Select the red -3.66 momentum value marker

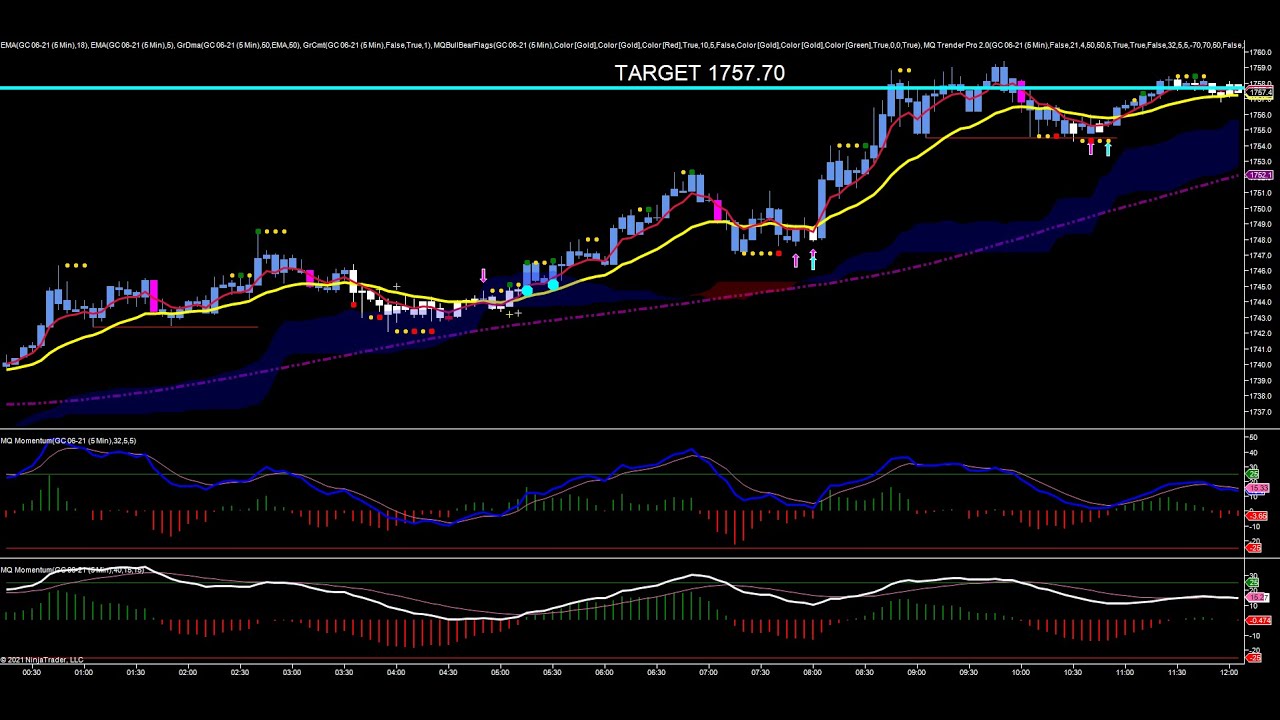pos(1256,515)
